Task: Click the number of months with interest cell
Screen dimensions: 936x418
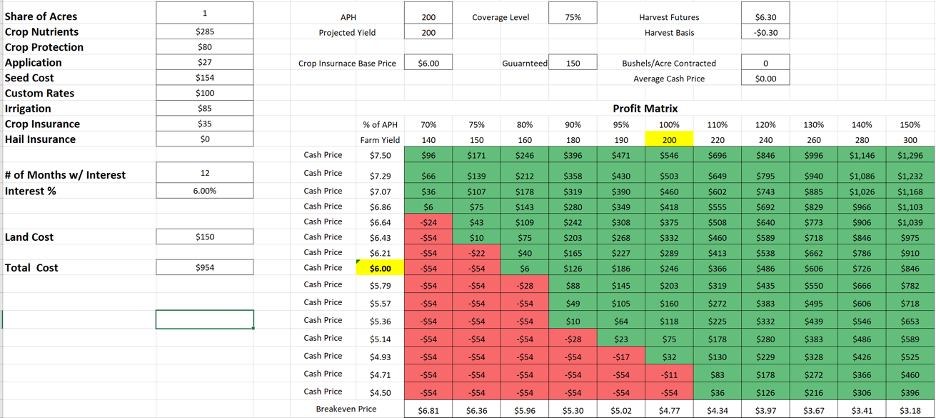Action: [x=204, y=174]
